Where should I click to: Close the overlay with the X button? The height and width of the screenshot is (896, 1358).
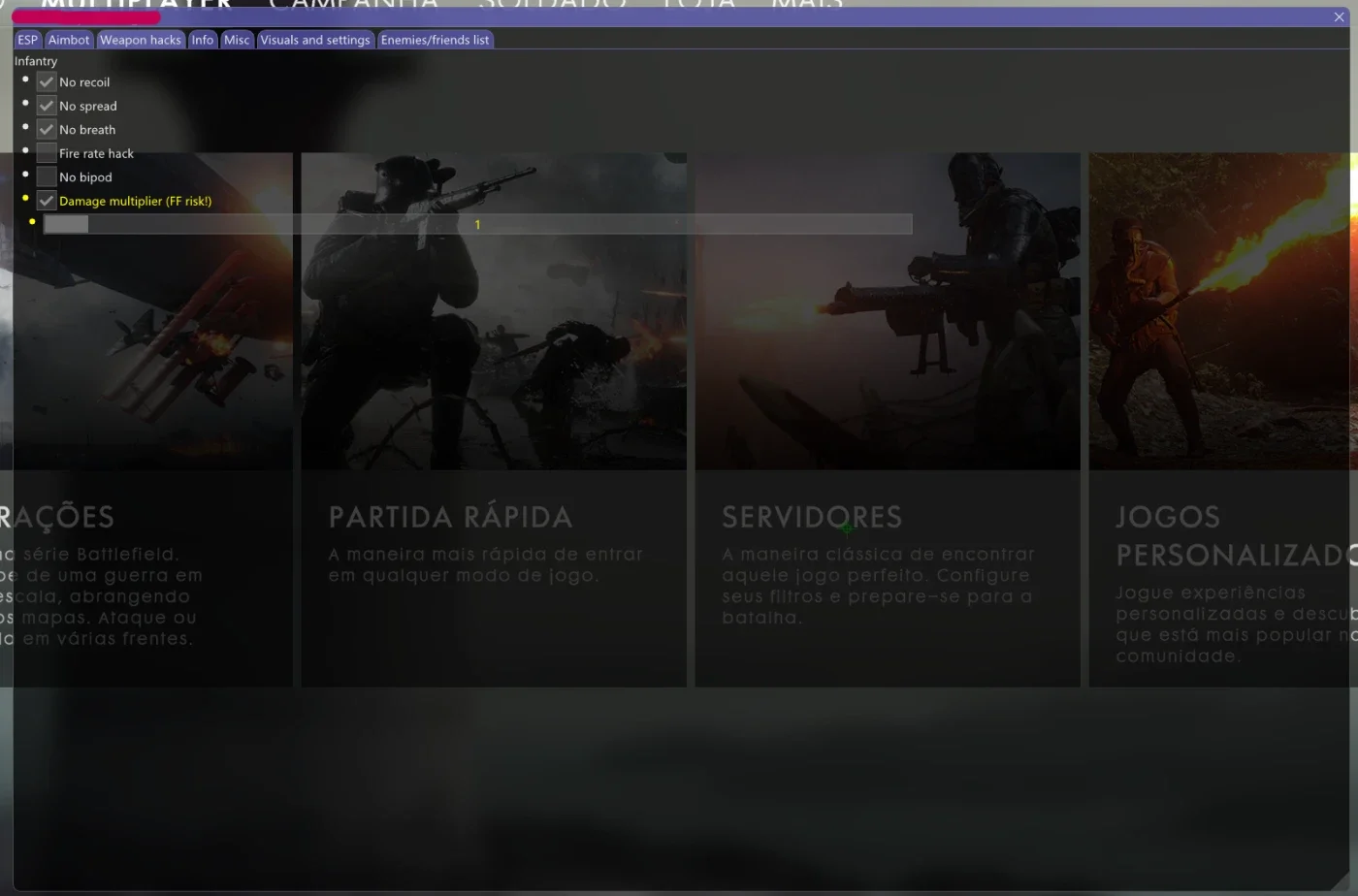[1340, 17]
